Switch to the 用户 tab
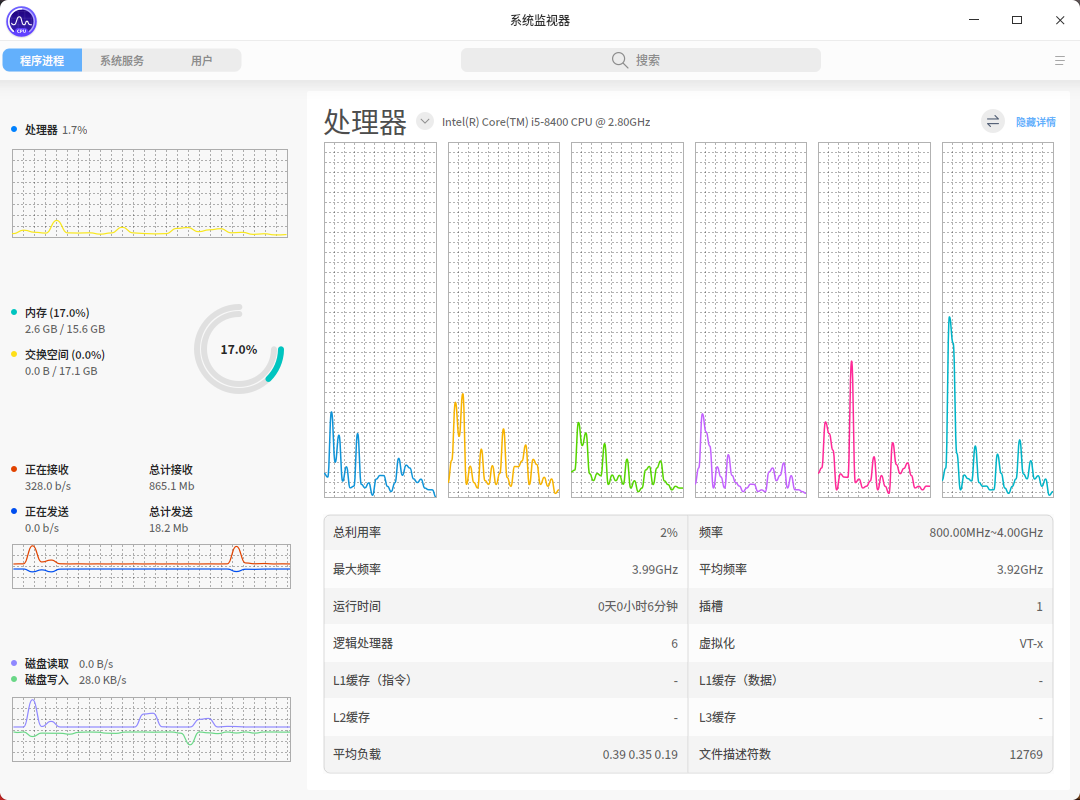Image resolution: width=1080 pixels, height=800 pixels. (201, 60)
